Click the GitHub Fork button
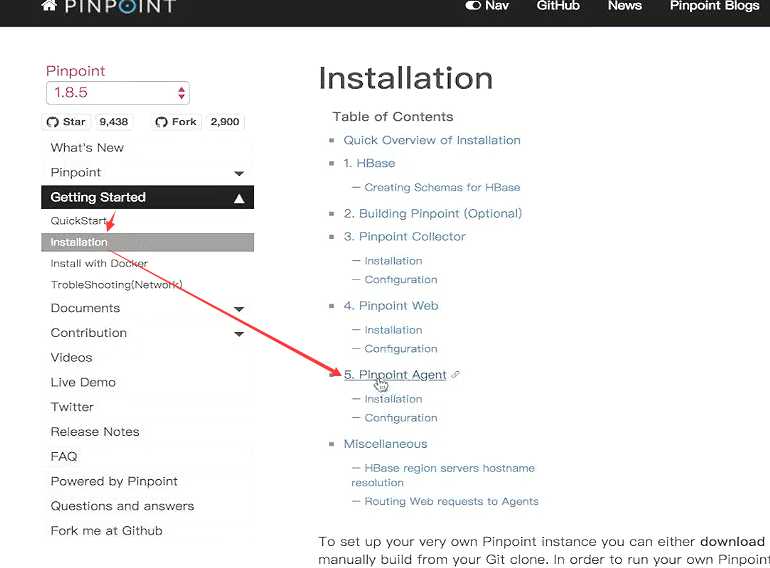The height and width of the screenshot is (568, 770). click(x=176, y=122)
